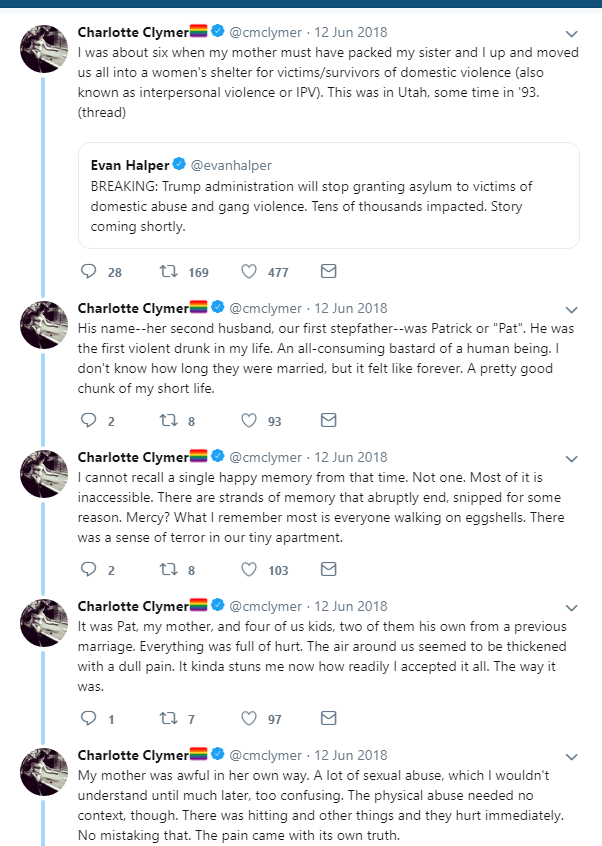Click Charlotte Clymer's avatar on the first tweet

(x=44, y=49)
